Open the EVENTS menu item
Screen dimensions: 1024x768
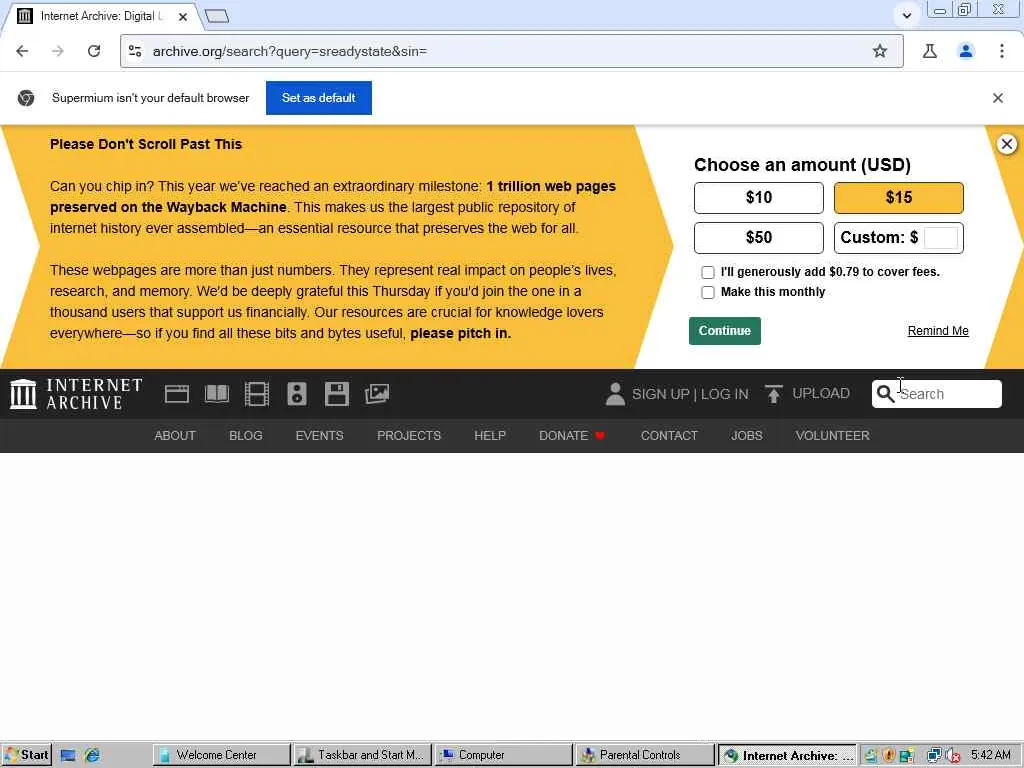tap(319, 436)
